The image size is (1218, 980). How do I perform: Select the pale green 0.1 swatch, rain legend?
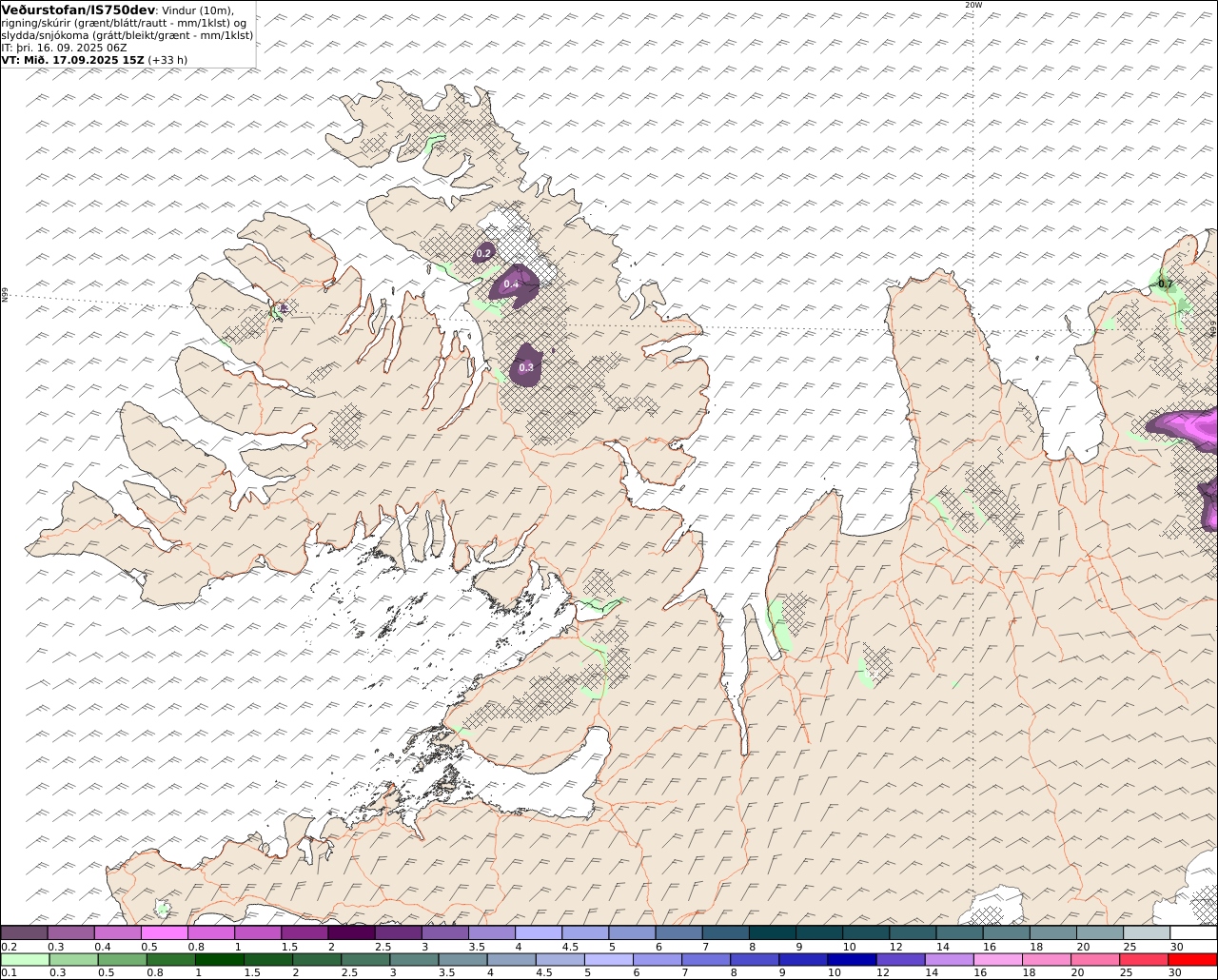click(x=24, y=959)
